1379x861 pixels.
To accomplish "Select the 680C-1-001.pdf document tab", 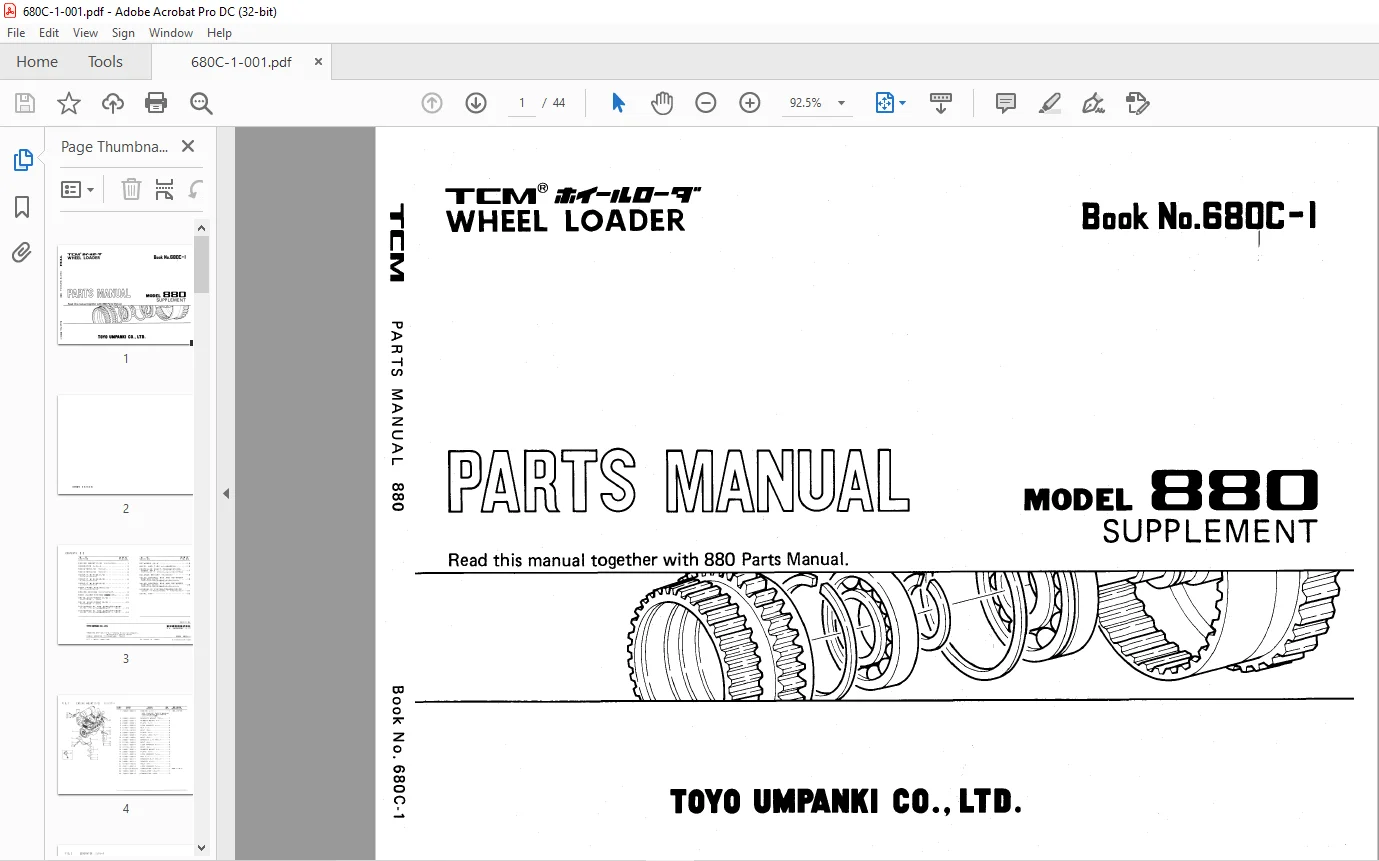I will (241, 61).
